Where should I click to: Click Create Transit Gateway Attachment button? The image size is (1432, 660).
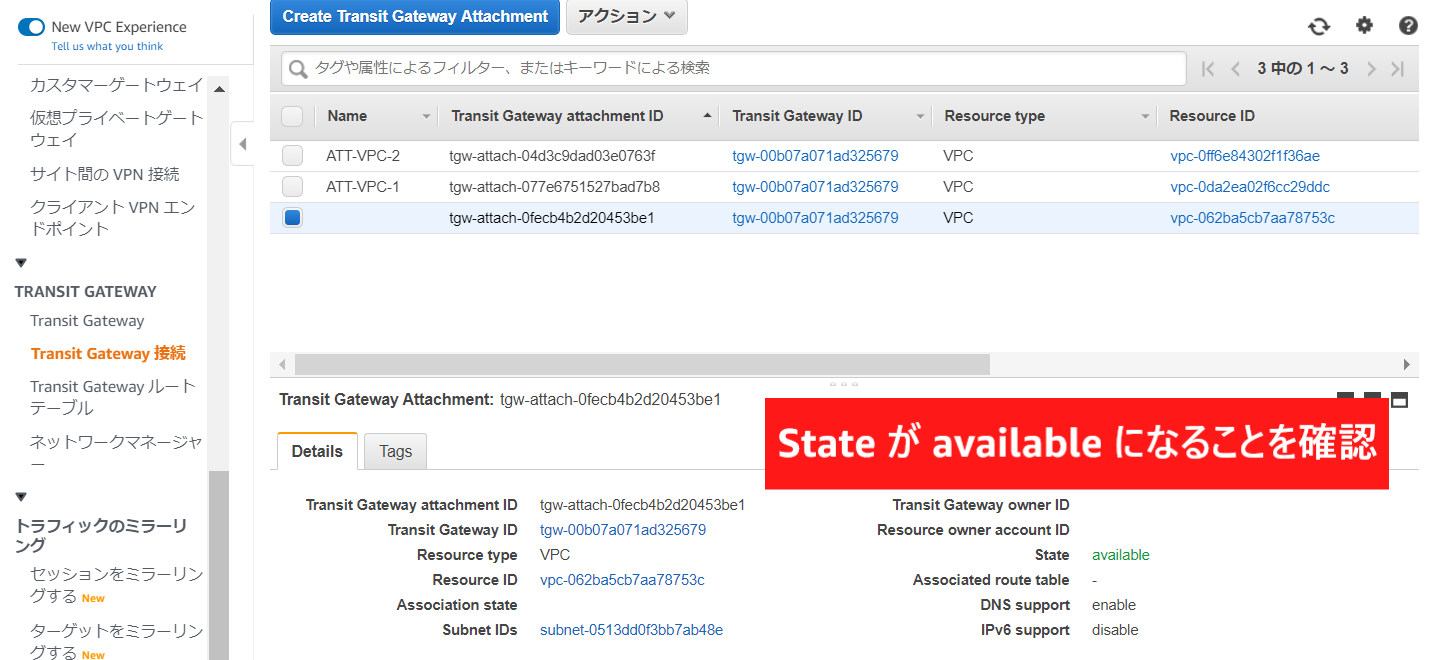(x=415, y=17)
